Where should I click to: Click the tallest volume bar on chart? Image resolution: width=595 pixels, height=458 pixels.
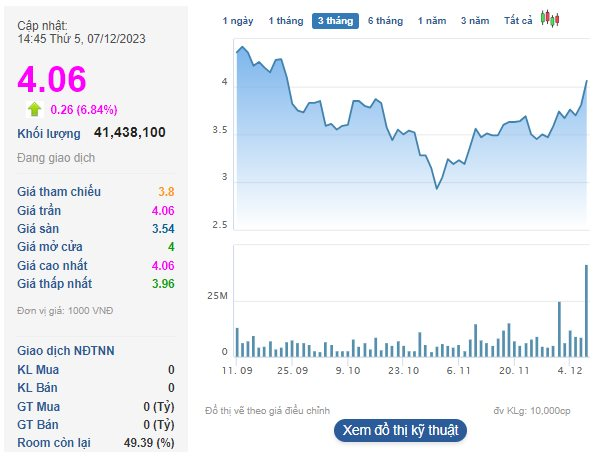click(x=586, y=311)
